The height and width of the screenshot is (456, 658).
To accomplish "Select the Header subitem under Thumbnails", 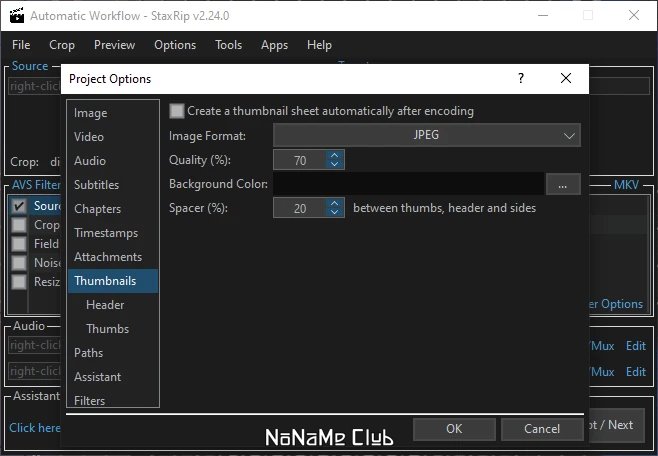I will tap(105, 305).
